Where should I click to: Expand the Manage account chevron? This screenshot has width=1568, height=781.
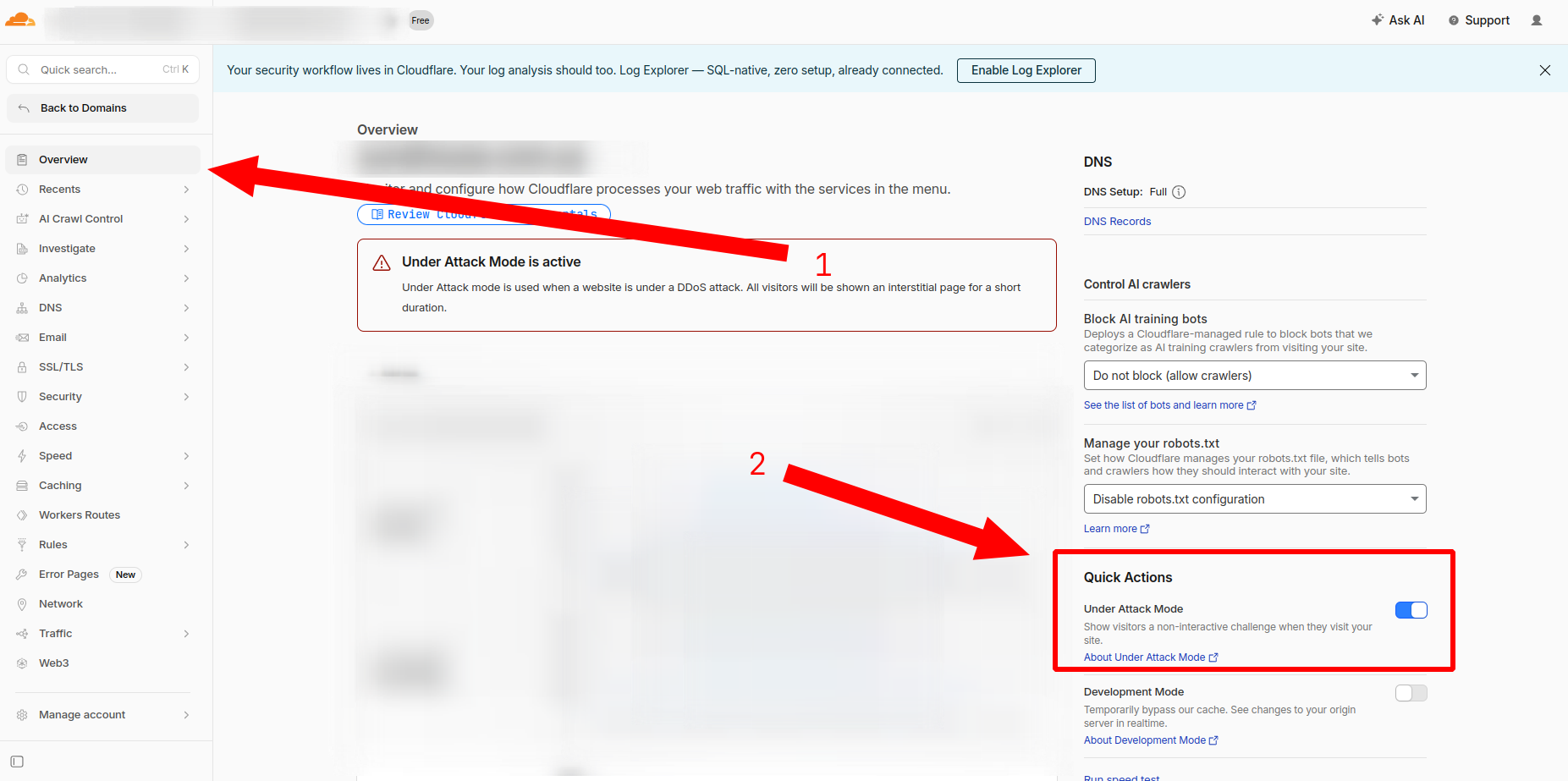[x=186, y=715]
